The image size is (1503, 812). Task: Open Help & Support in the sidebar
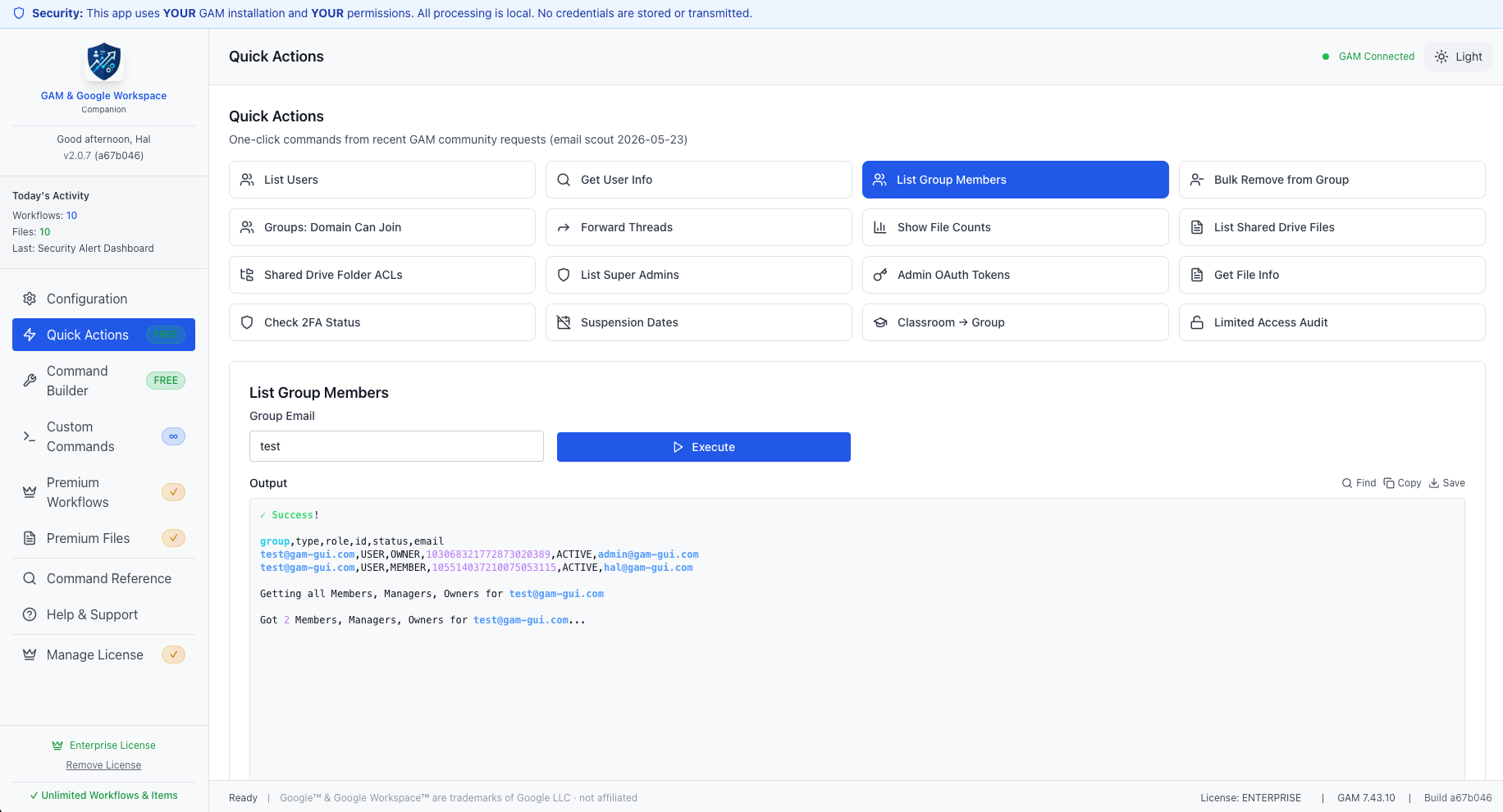(x=103, y=614)
